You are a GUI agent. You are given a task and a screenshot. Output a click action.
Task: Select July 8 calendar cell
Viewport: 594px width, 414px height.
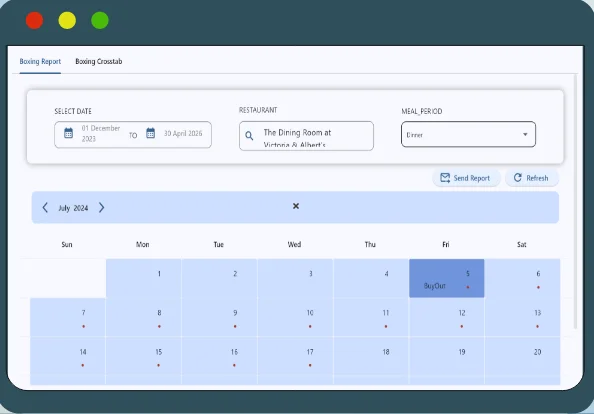click(143, 317)
